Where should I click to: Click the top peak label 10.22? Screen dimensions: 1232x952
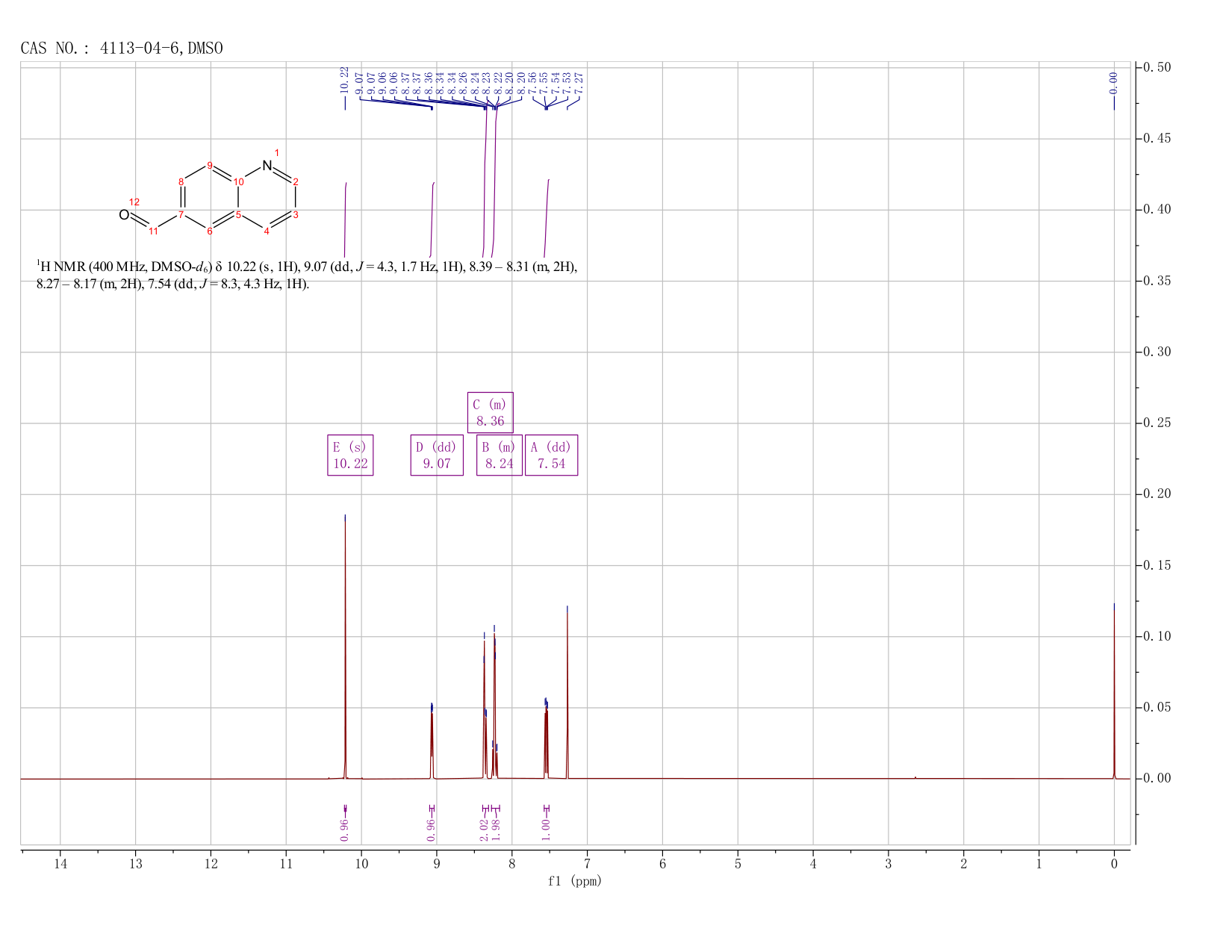344,79
